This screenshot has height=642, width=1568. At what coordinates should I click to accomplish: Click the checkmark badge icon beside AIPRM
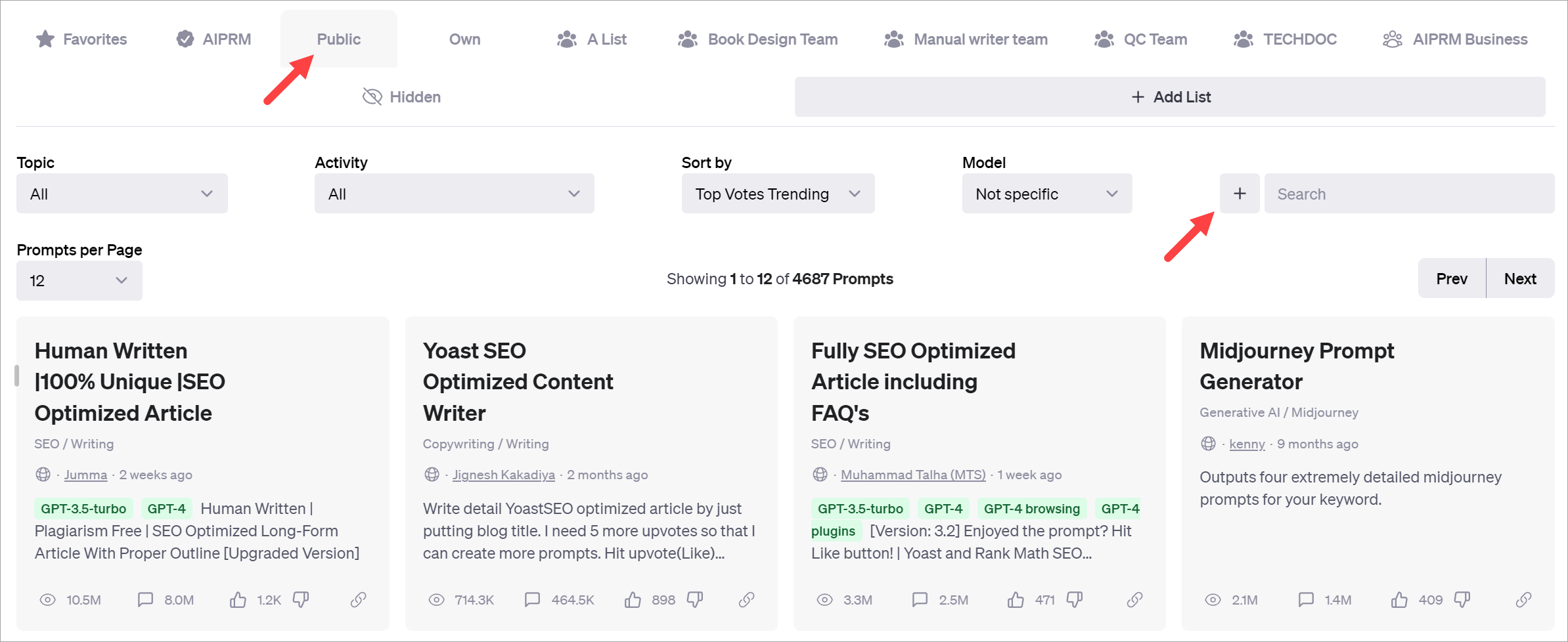[x=184, y=38]
